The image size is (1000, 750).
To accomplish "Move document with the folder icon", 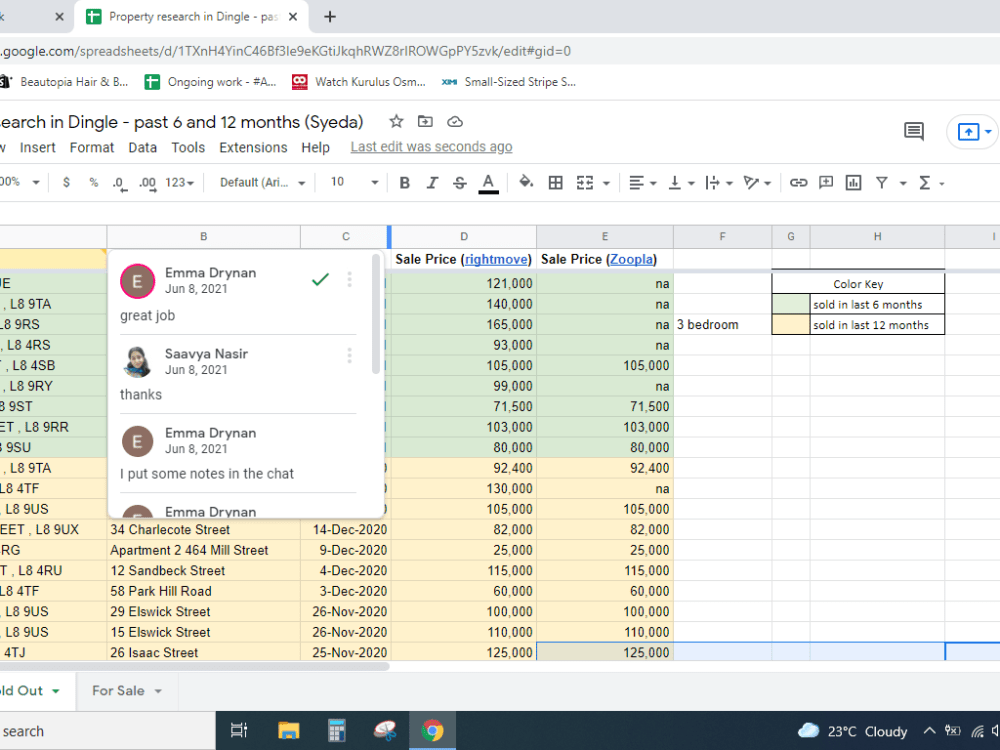I will pyautogui.click(x=425, y=121).
